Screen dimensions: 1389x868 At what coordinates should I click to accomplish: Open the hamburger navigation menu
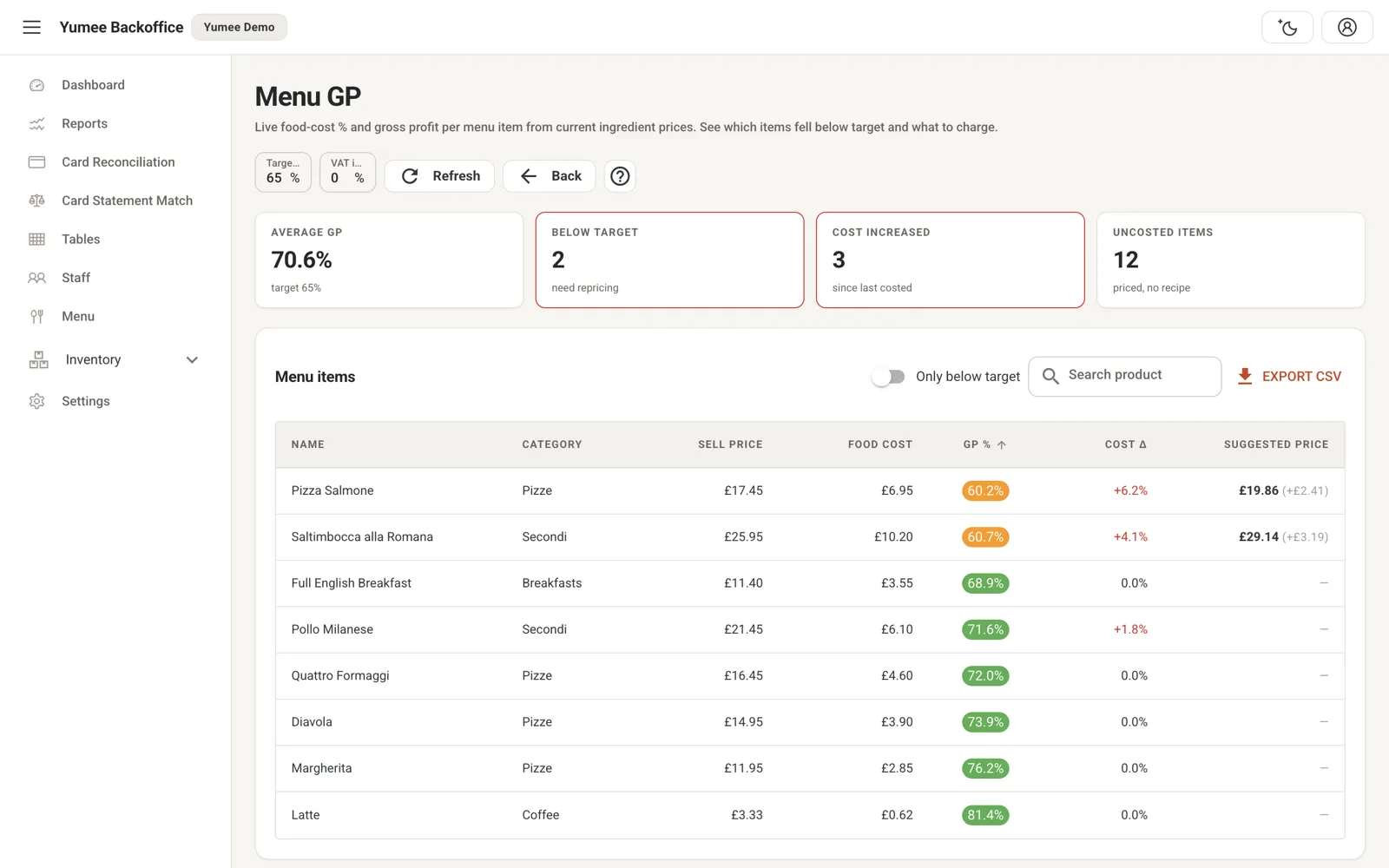point(32,27)
